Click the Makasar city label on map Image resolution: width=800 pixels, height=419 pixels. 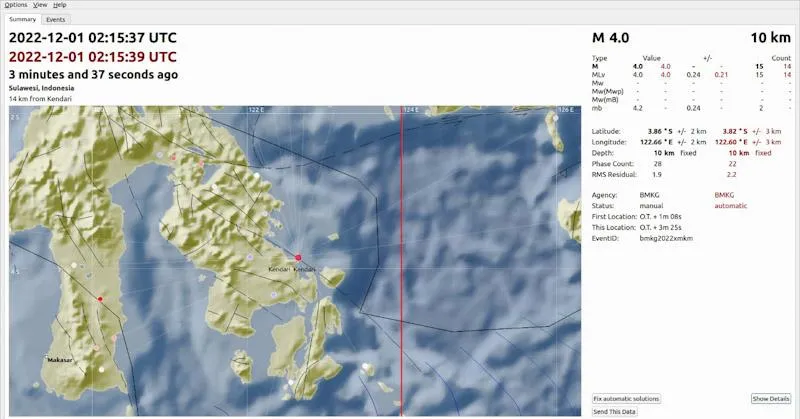point(62,359)
